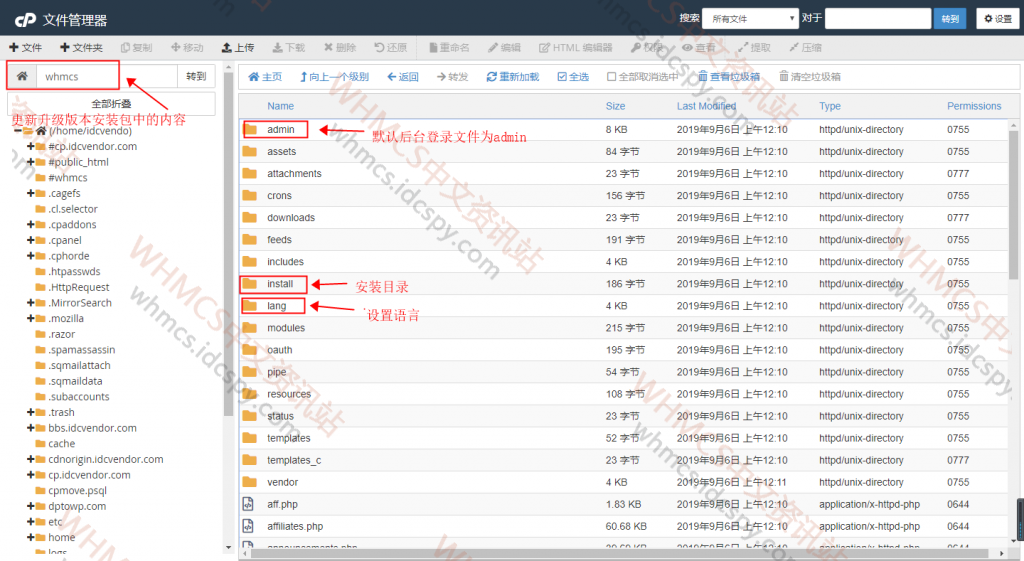Expand #public_html tree node plus sign

point(30,162)
